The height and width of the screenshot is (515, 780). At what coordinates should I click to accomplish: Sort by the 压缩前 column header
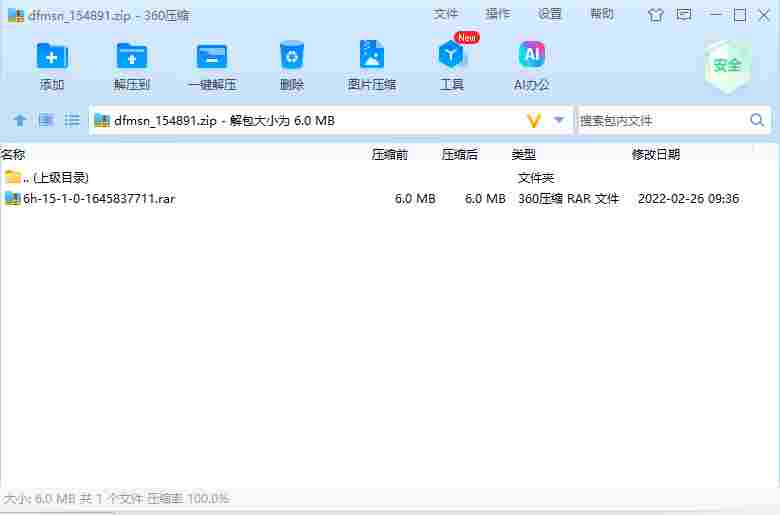(390, 155)
